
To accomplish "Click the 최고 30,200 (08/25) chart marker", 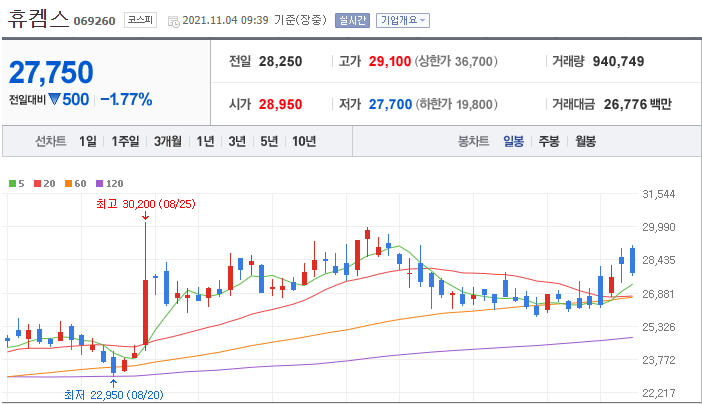I will pyautogui.click(x=146, y=204).
